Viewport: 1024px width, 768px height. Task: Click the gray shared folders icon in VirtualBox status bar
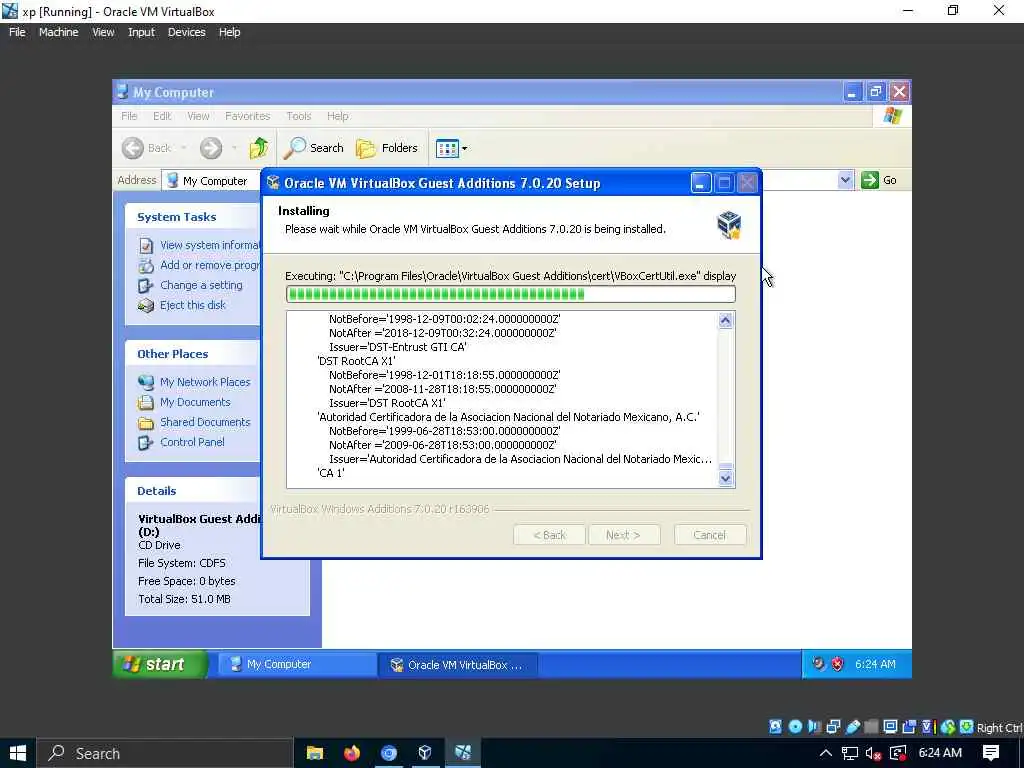click(x=871, y=726)
